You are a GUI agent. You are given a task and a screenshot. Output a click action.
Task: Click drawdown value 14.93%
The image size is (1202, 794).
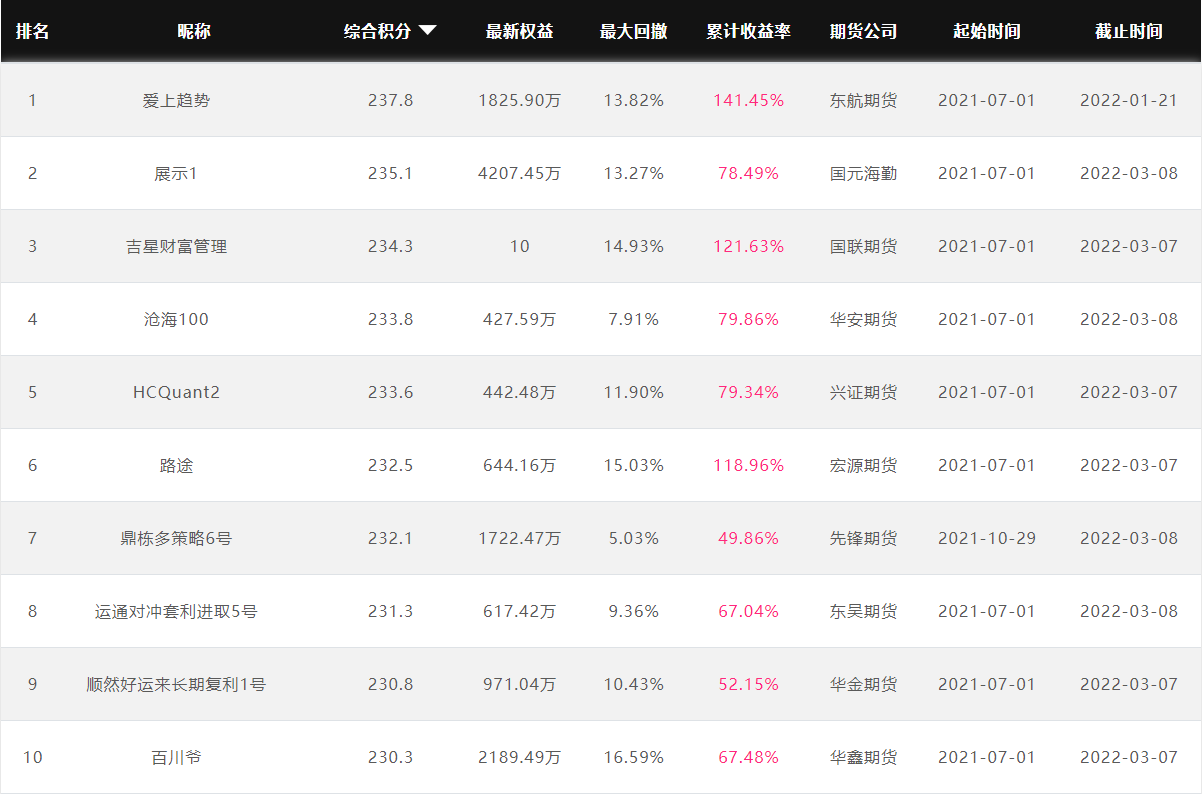634,246
